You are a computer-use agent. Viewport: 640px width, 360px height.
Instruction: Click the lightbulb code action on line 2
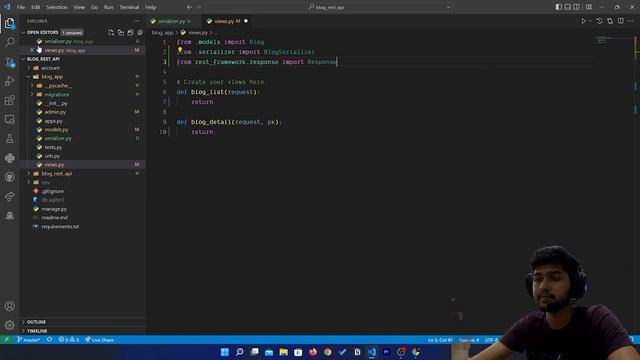(180, 51)
